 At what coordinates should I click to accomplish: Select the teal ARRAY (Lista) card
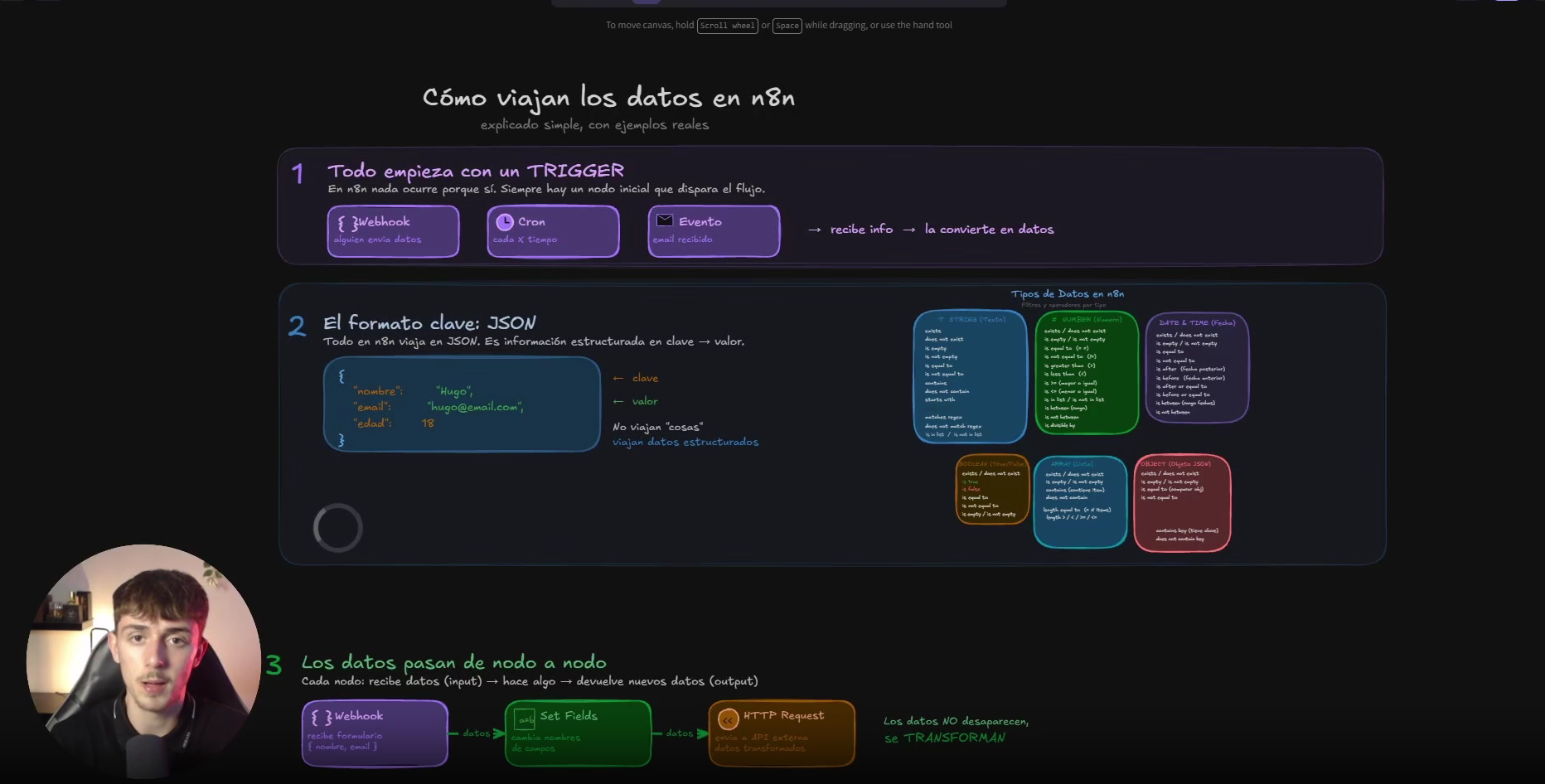pos(1080,502)
